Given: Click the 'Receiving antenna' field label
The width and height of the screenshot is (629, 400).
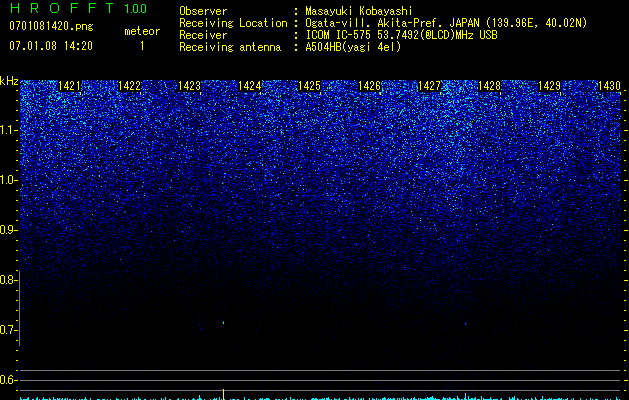Looking at the screenshot, I should click(x=230, y=47).
